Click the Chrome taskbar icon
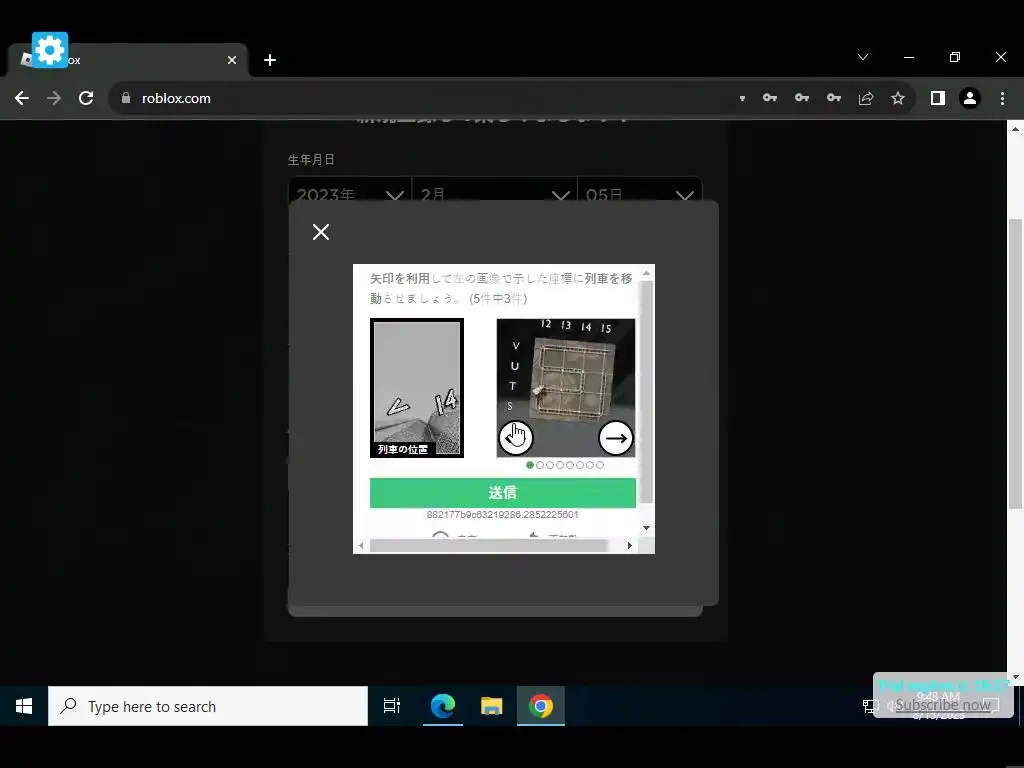This screenshot has height=768, width=1024. pos(541,706)
